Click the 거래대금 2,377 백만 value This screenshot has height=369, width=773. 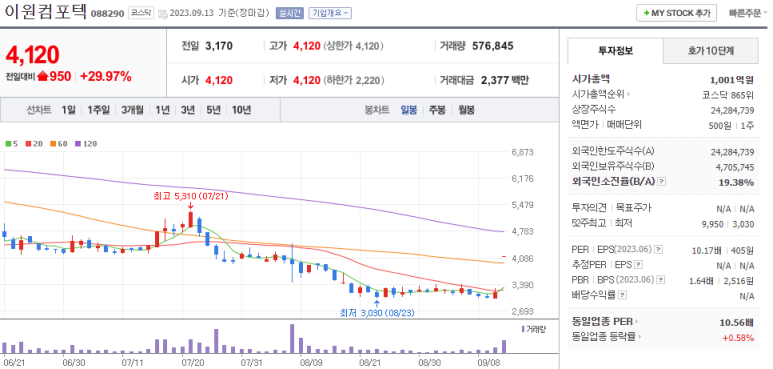[x=504, y=80]
